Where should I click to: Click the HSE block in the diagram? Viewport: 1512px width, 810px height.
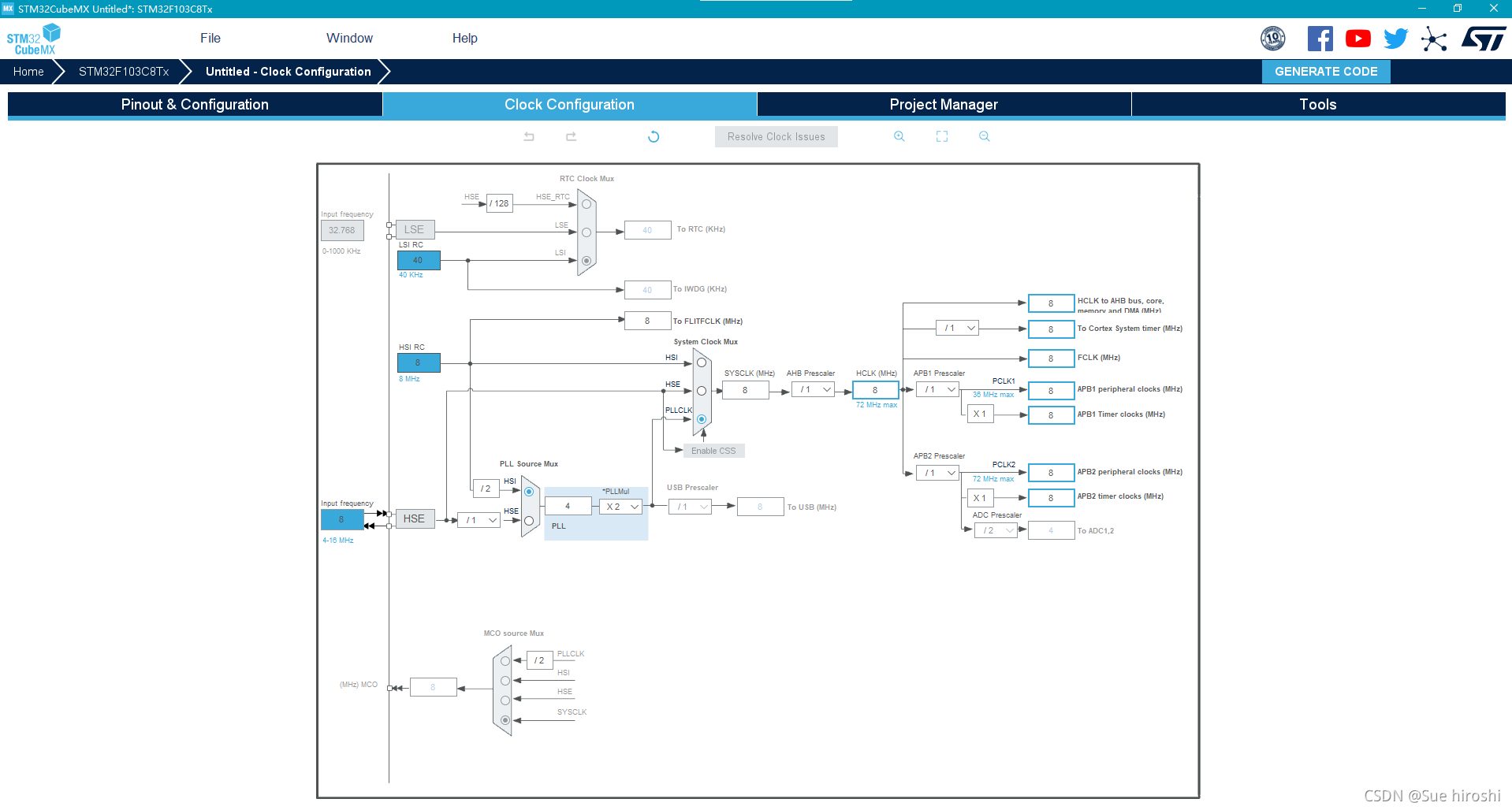(415, 518)
